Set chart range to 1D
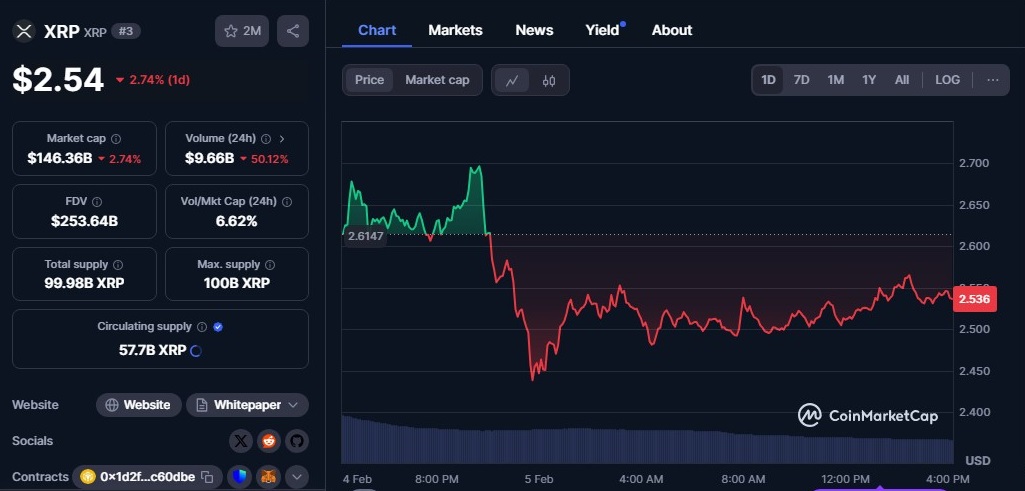Screen dimensions: 1025x491 (768, 80)
